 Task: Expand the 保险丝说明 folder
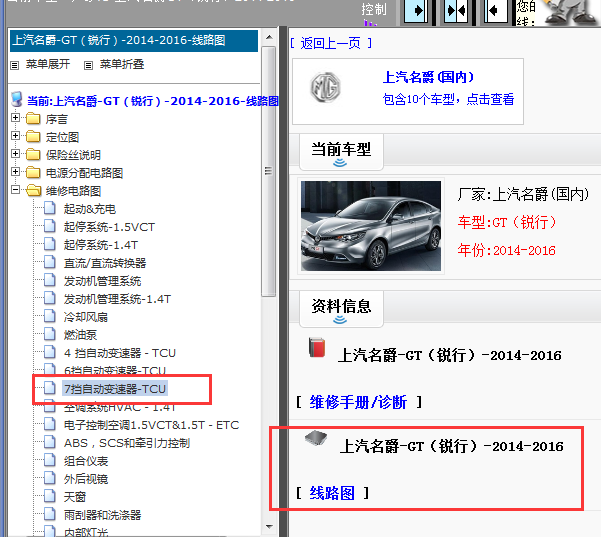coord(15,154)
